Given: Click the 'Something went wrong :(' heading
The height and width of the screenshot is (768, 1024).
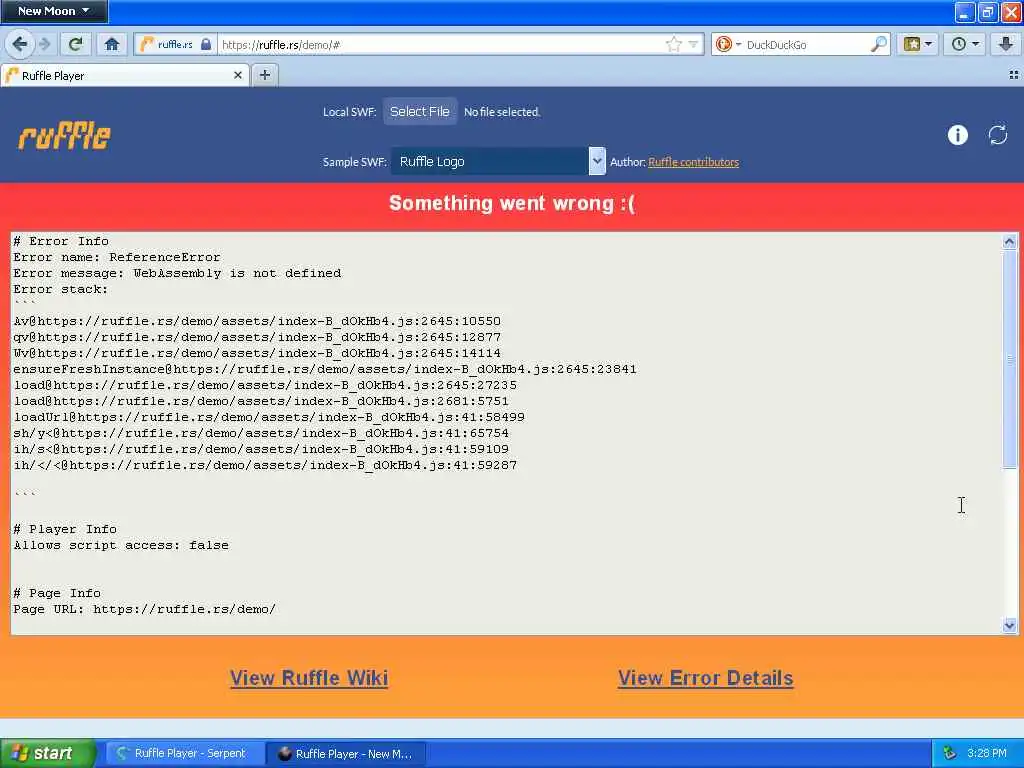Looking at the screenshot, I should coord(512,203).
